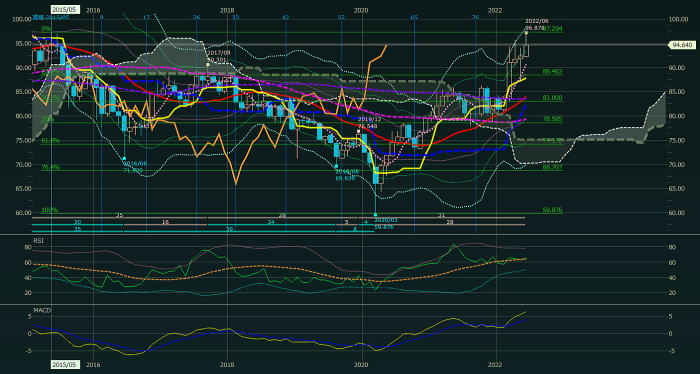The width and height of the screenshot is (700, 374).
Task: Click the green 97.294 Fibonacci value
Action: [553, 29]
